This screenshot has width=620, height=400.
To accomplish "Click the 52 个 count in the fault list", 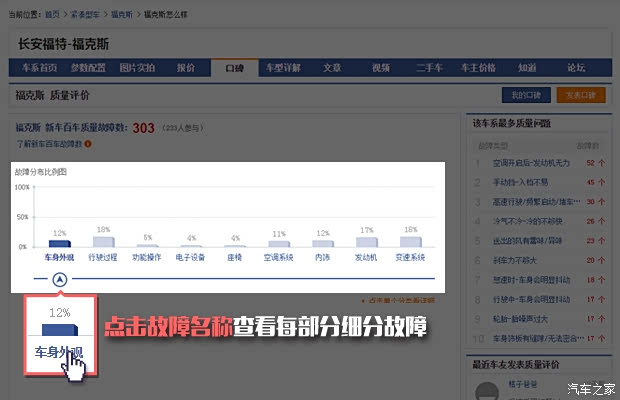I will pos(596,163).
